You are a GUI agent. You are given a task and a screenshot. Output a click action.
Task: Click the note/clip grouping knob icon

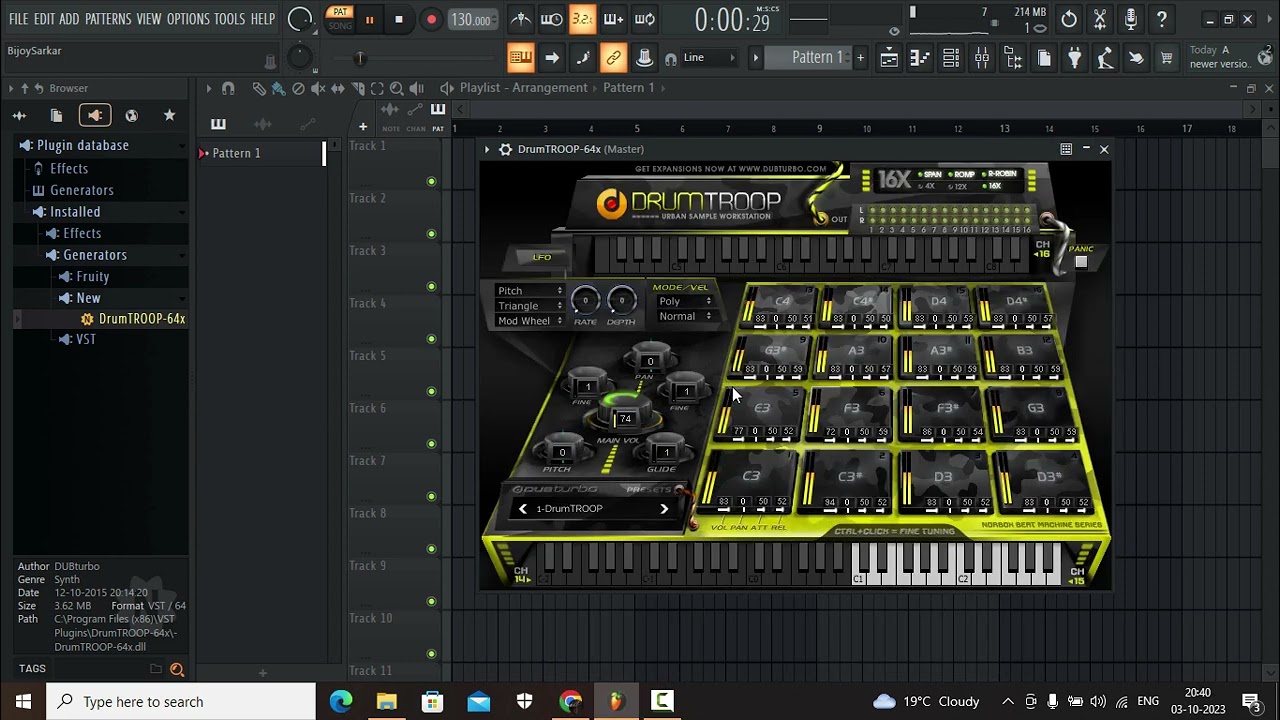coord(645,58)
